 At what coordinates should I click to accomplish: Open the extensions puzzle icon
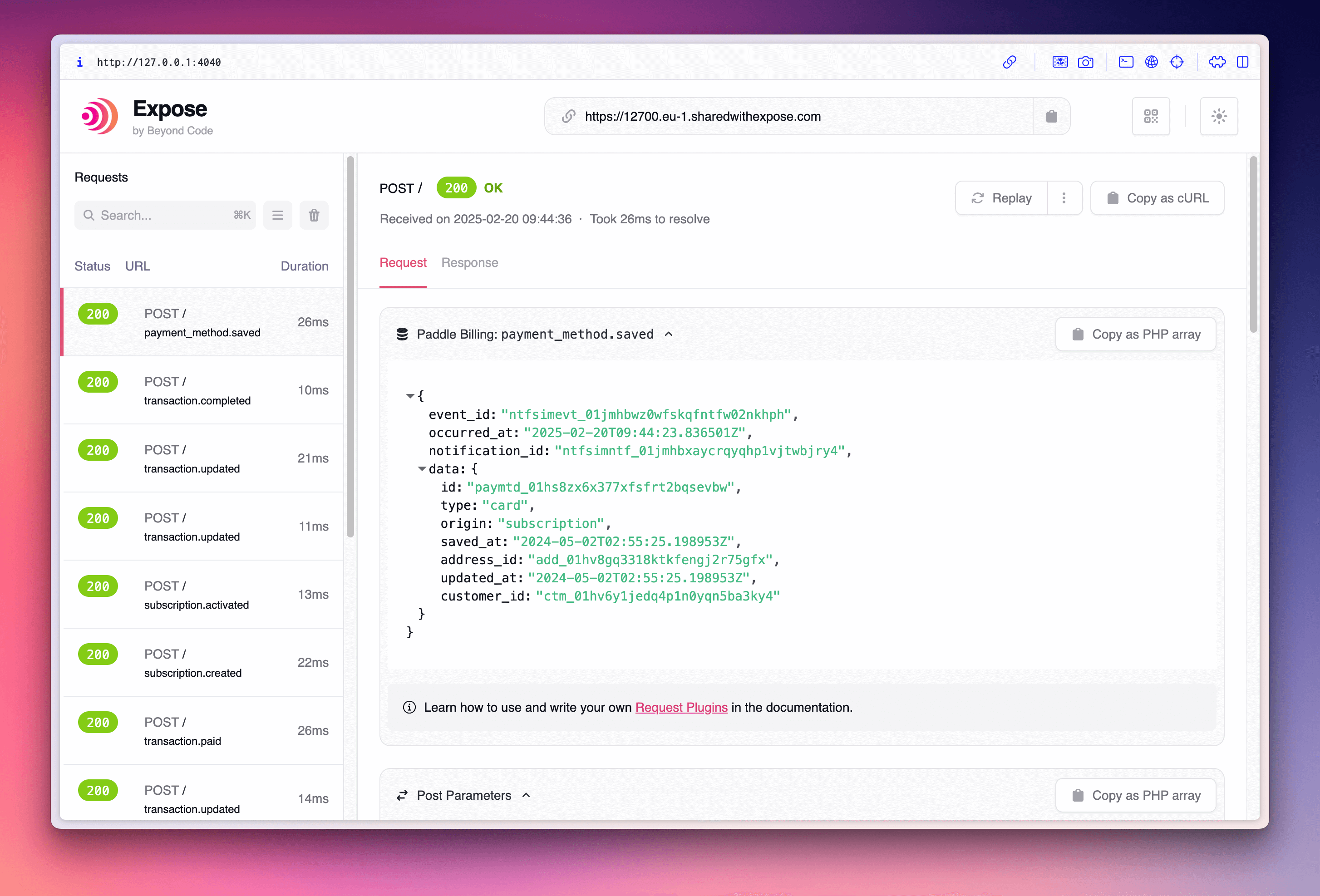pos(1217,62)
